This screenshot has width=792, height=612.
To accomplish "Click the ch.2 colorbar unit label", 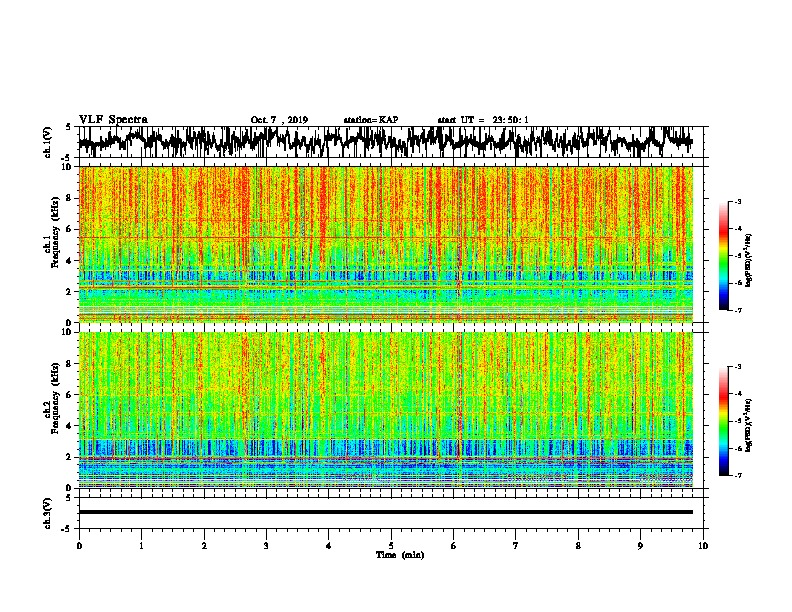I will coord(749,425).
